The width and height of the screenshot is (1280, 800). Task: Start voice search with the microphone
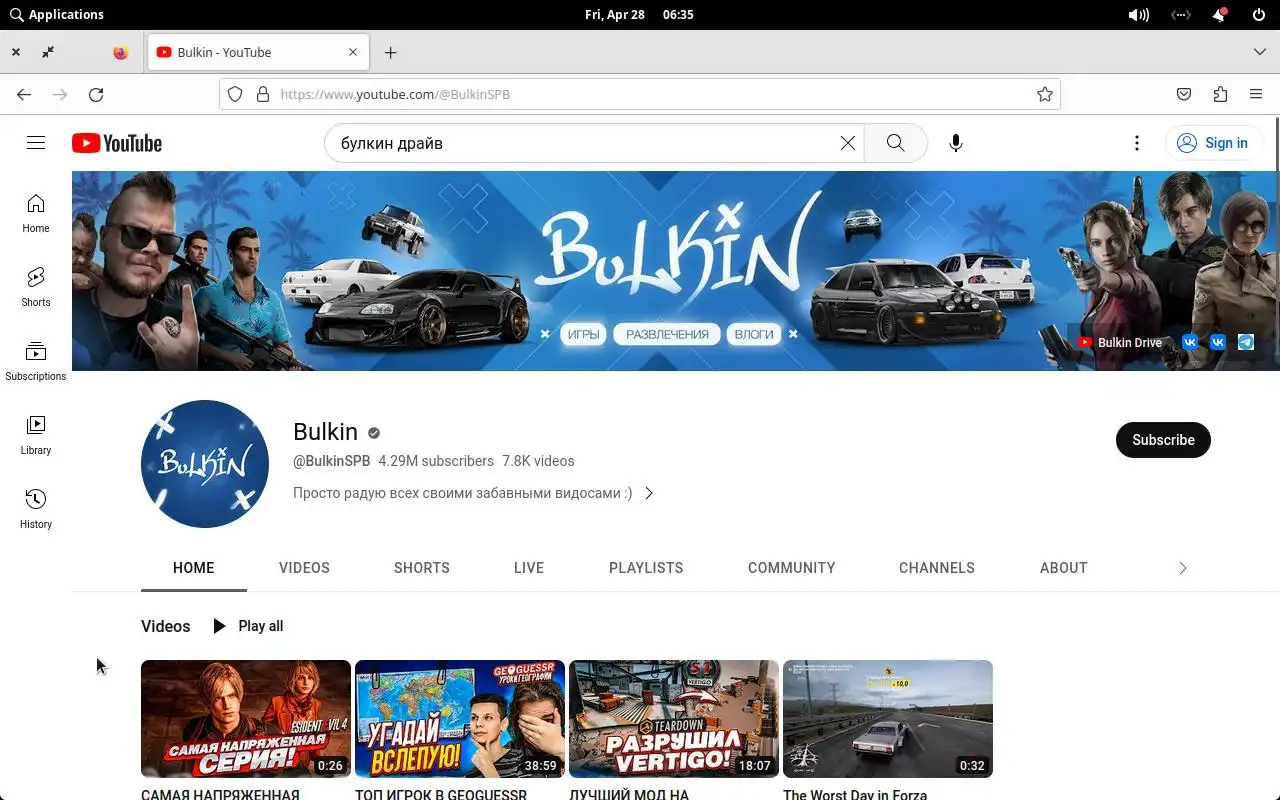coord(956,143)
